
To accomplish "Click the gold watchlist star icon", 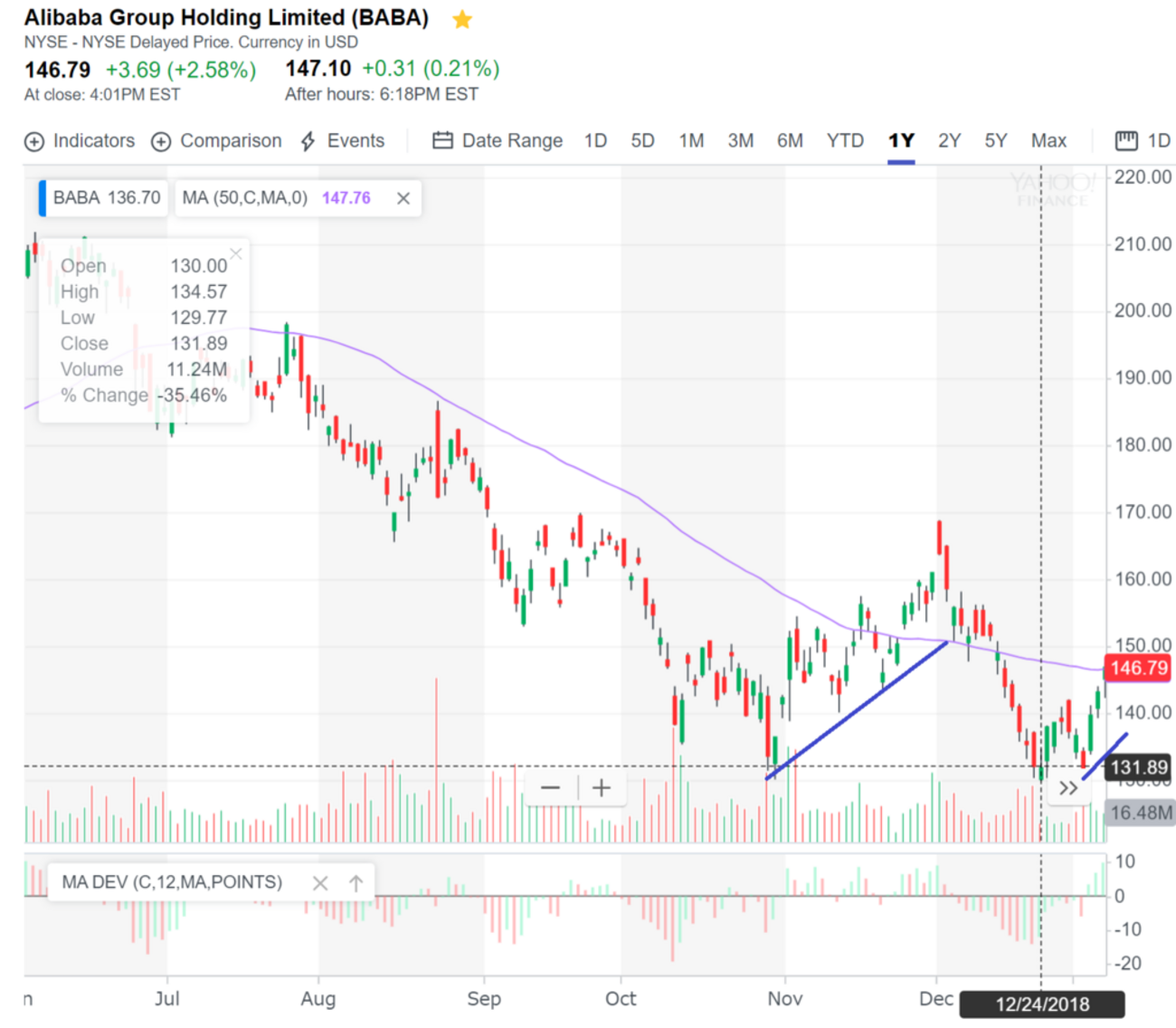I will (x=462, y=19).
